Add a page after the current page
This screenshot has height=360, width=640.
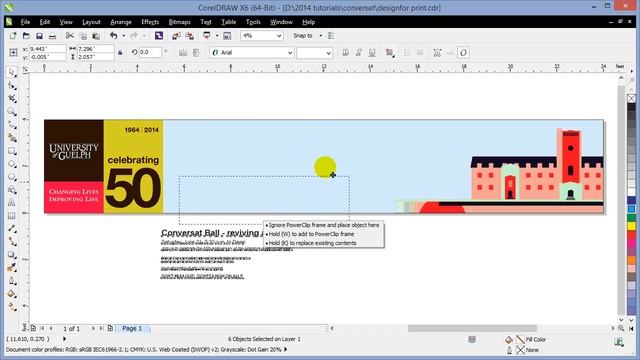click(110, 328)
